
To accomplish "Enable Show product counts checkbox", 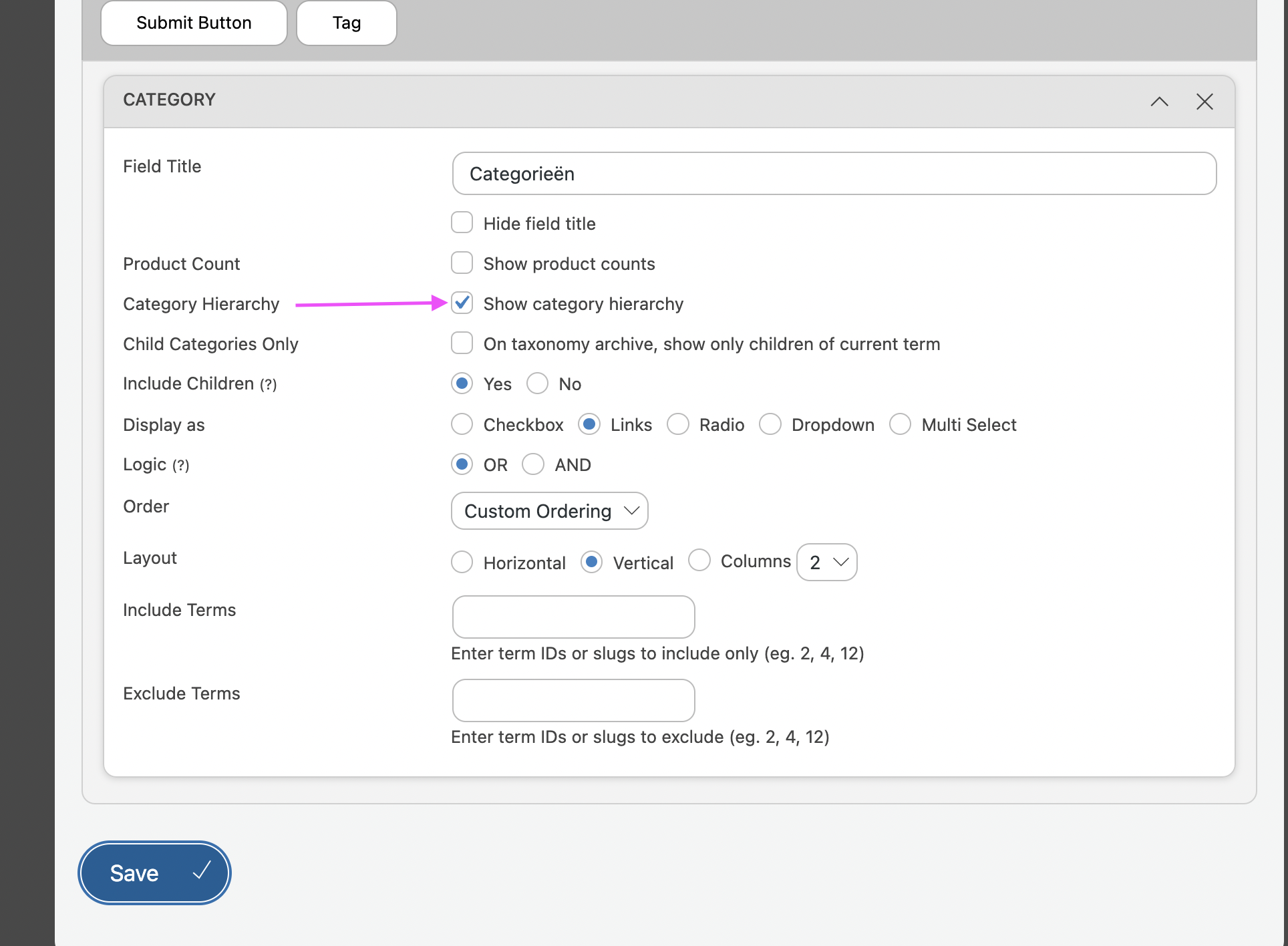I will click(x=463, y=264).
